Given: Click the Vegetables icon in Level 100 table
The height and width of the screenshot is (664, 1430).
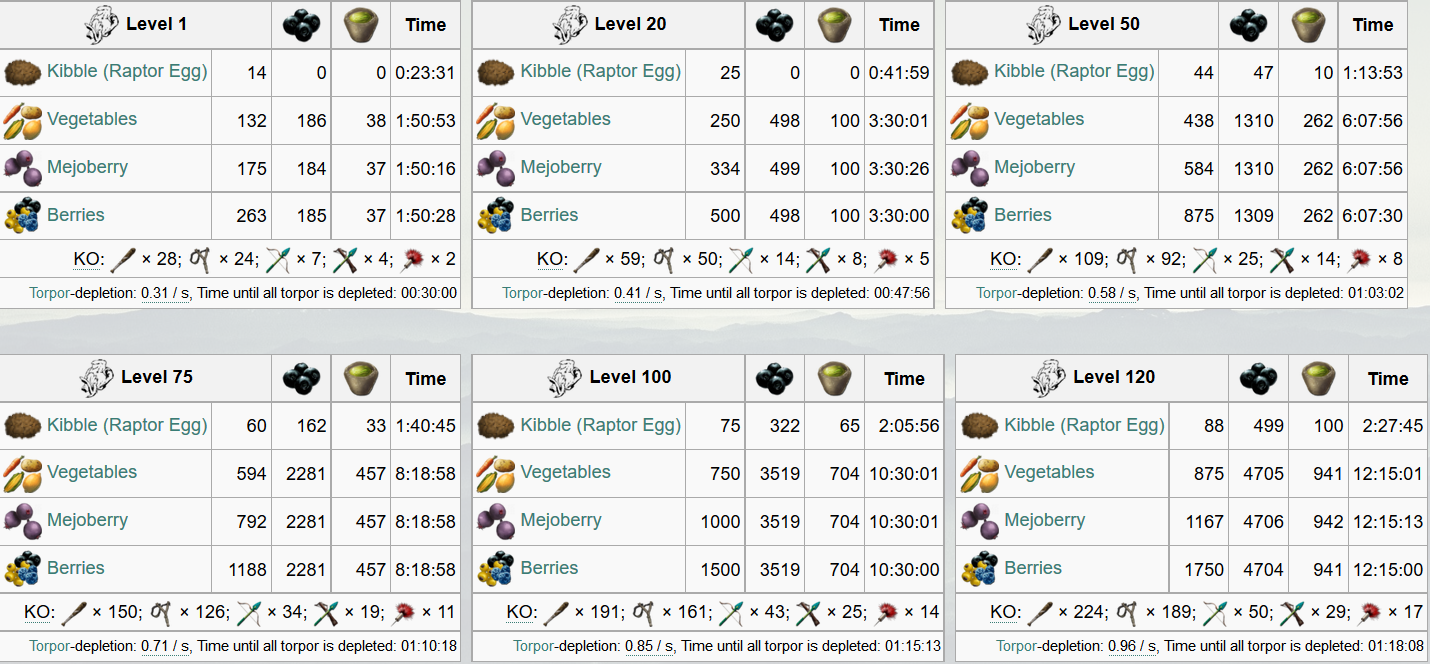Looking at the screenshot, I should 496,473.
